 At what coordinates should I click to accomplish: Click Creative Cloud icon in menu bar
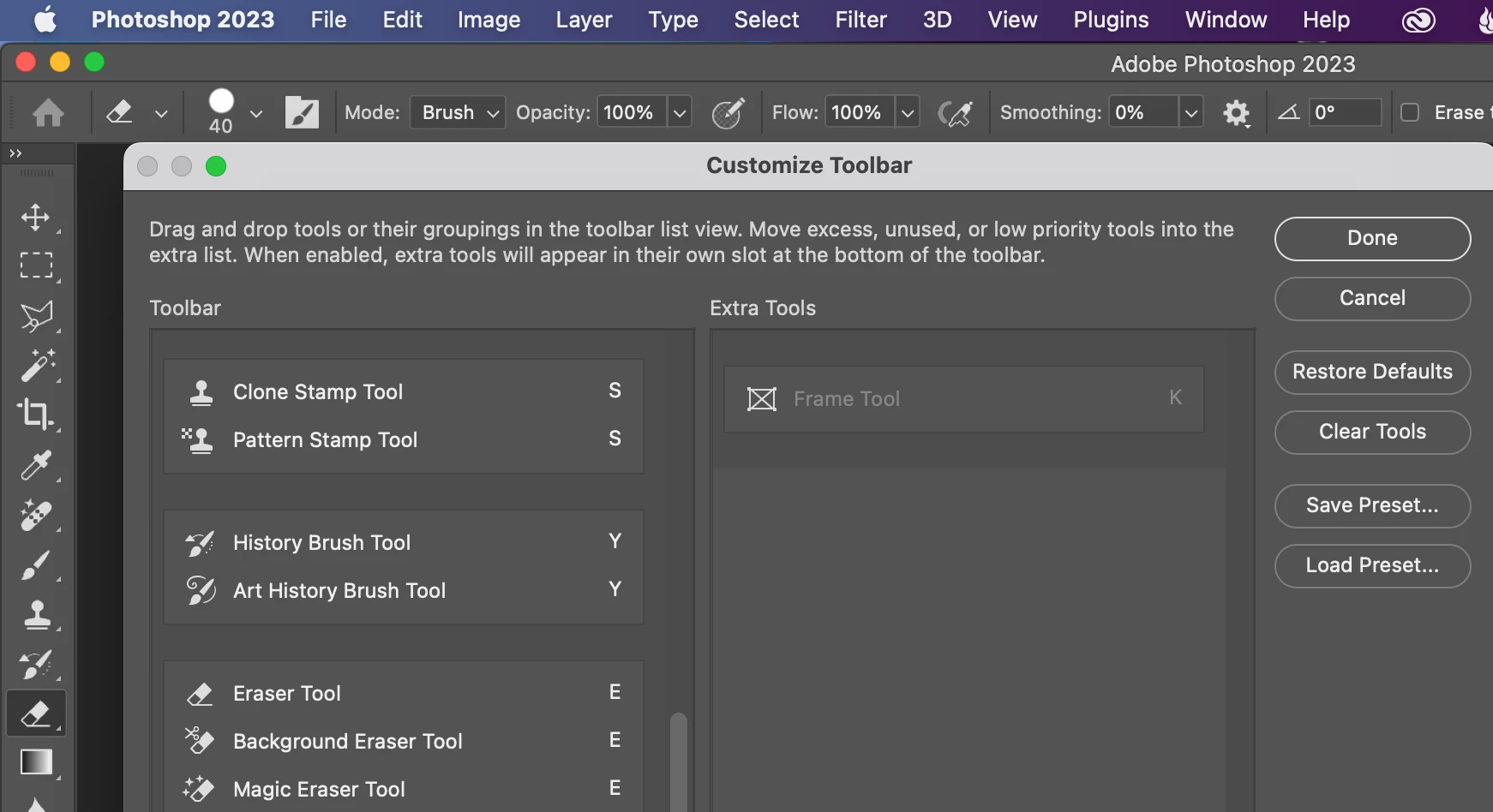coord(1418,20)
